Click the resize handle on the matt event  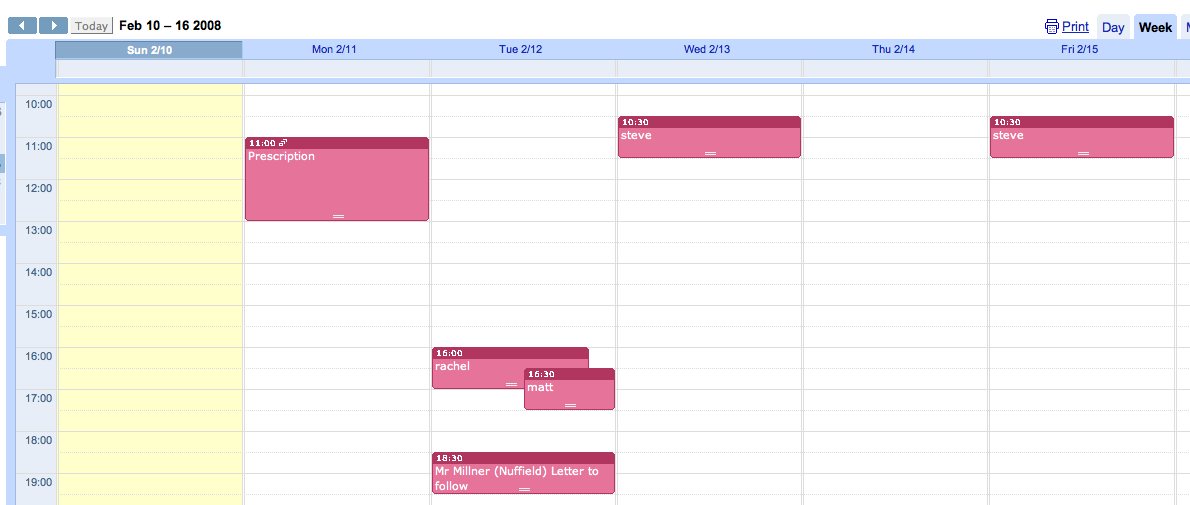pyautogui.click(x=570, y=405)
